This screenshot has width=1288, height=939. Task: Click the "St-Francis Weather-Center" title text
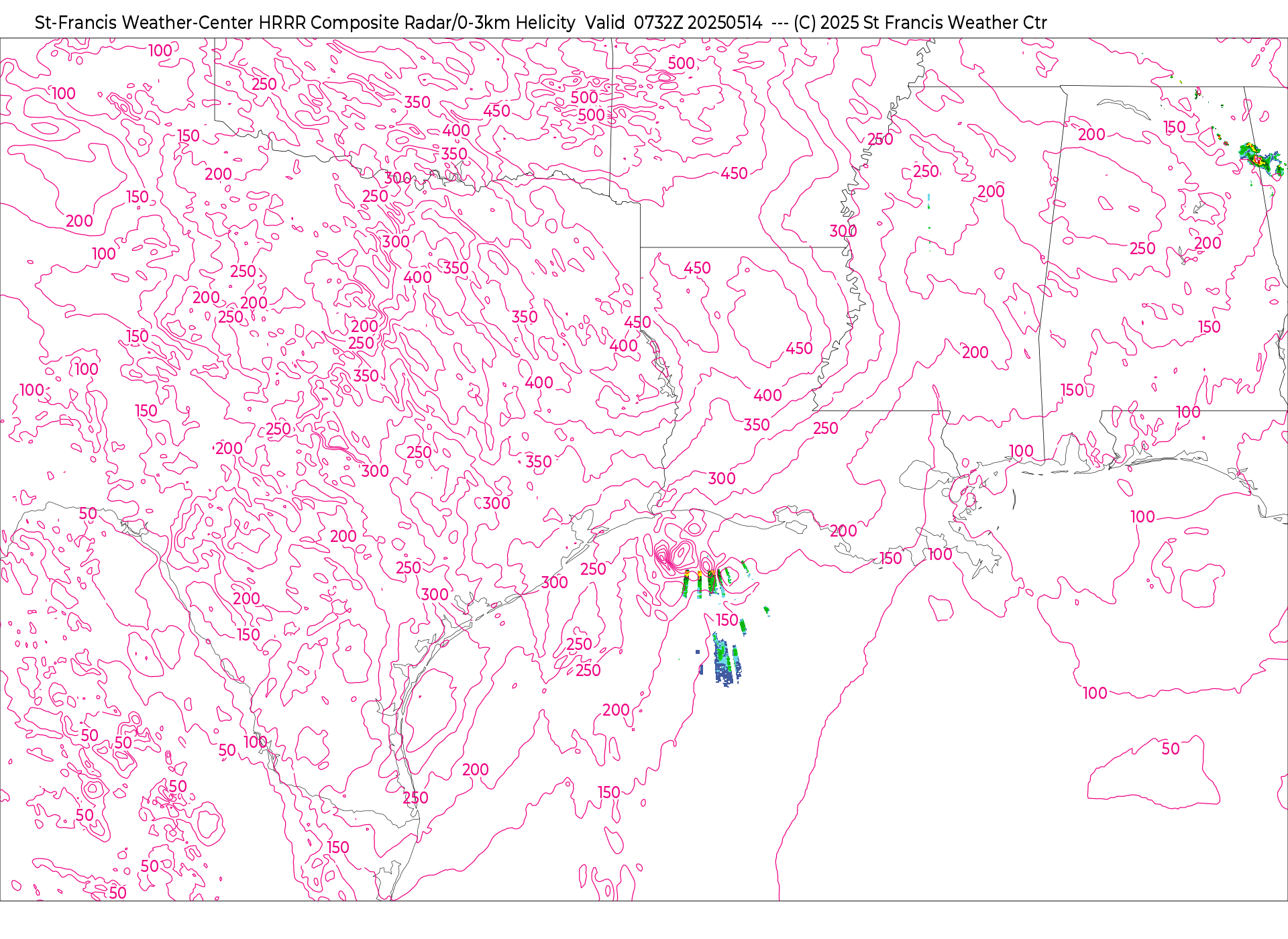144,23
